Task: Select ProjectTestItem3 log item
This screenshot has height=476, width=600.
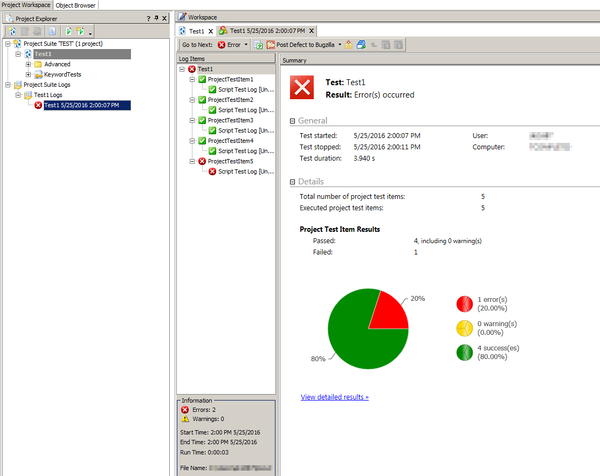Action: [x=230, y=120]
